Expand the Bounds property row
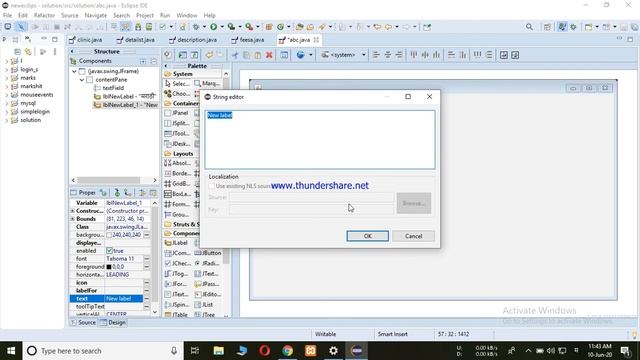The width and height of the screenshot is (640, 360). coord(73,219)
